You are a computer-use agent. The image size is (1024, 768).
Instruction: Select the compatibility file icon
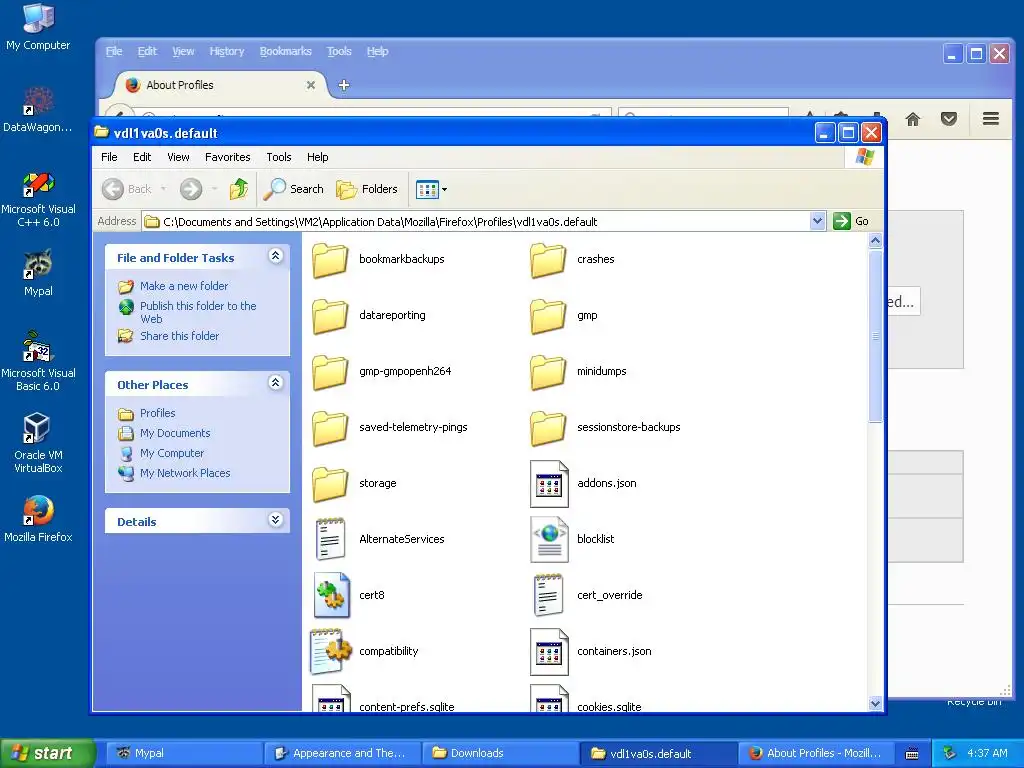(330, 651)
